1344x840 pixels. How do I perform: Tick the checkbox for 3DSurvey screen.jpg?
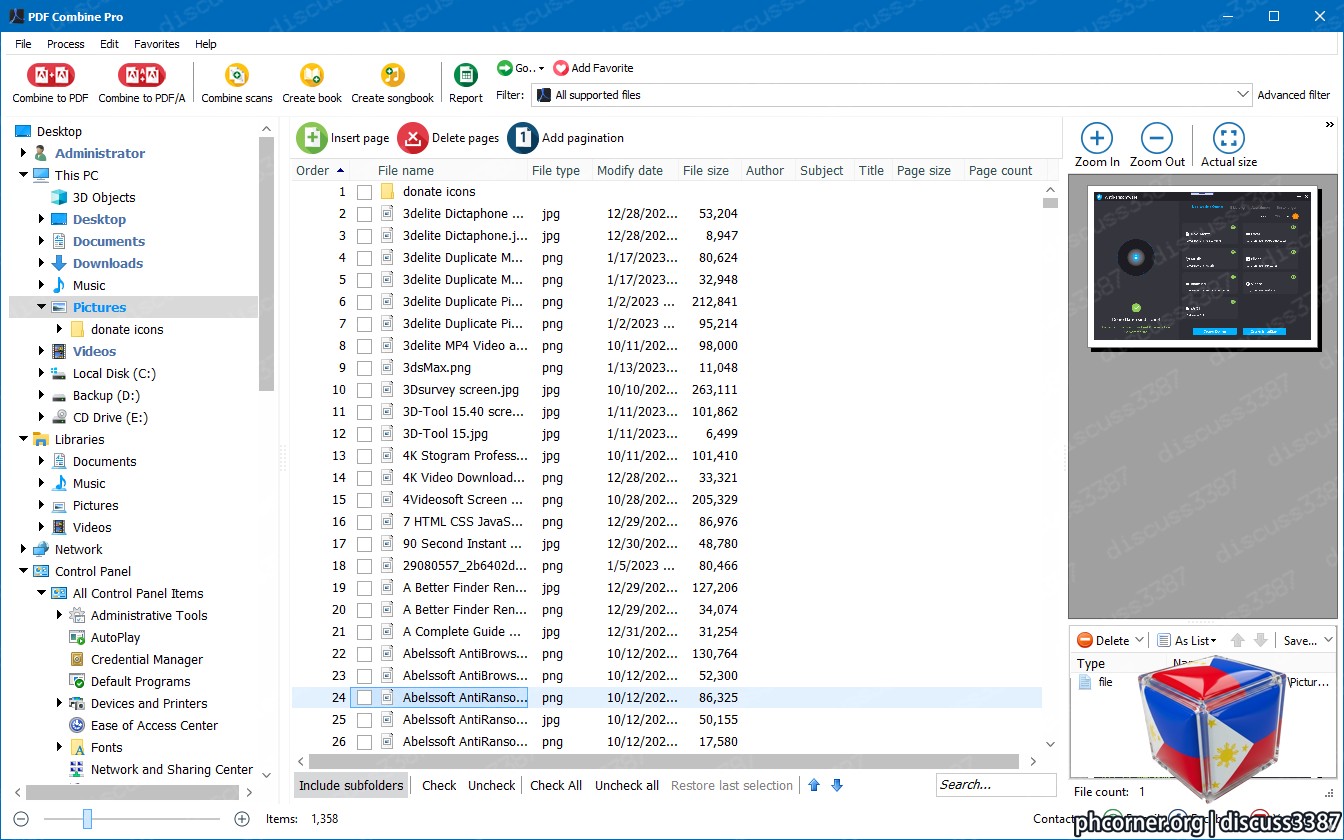tap(364, 390)
